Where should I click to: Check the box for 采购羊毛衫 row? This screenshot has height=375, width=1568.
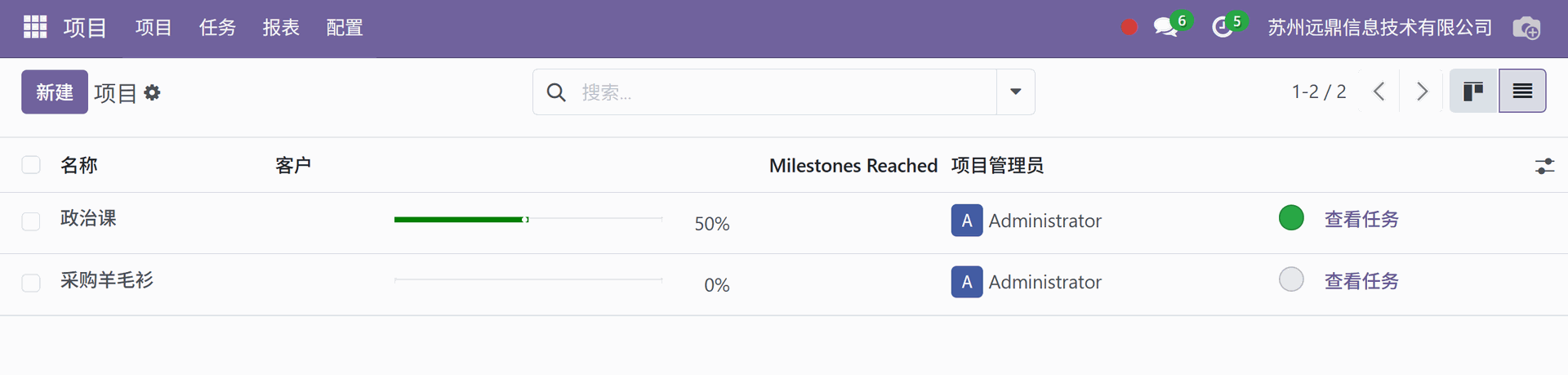click(x=31, y=283)
